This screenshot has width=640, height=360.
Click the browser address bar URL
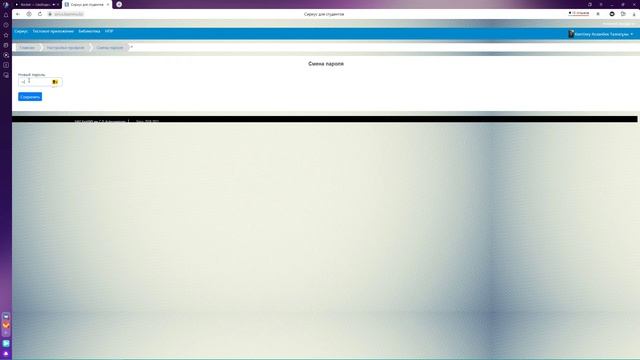(x=69, y=14)
